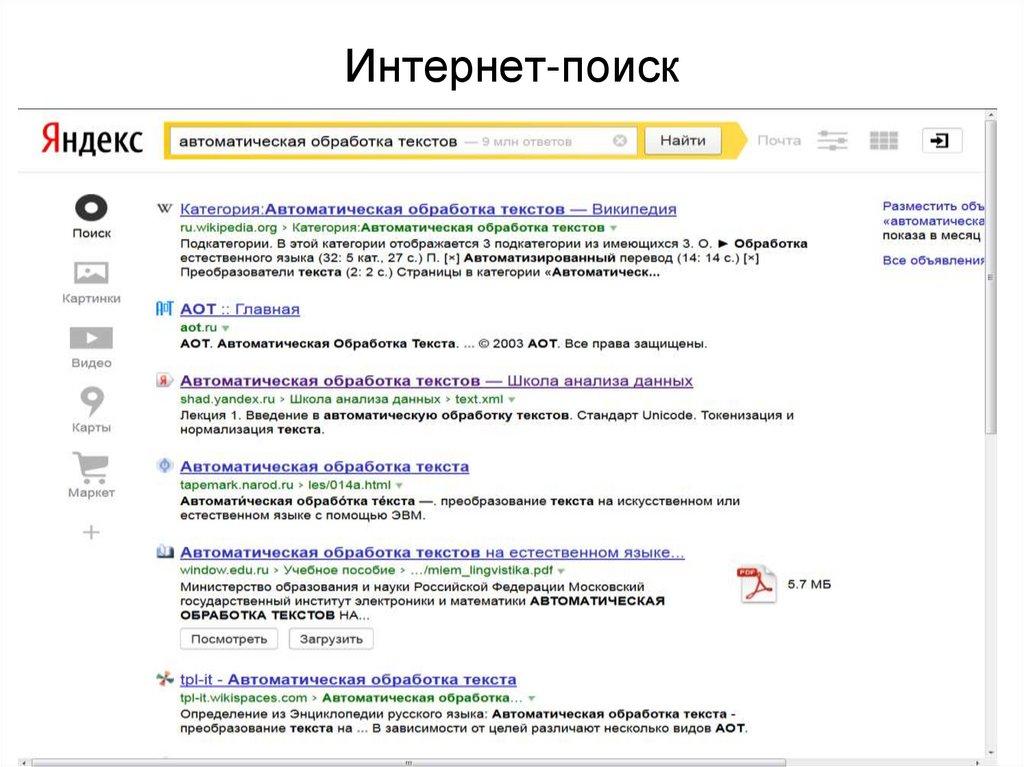The width and height of the screenshot is (1024, 767).
Task: Click the Wikipedia W favicon
Action: (x=163, y=208)
